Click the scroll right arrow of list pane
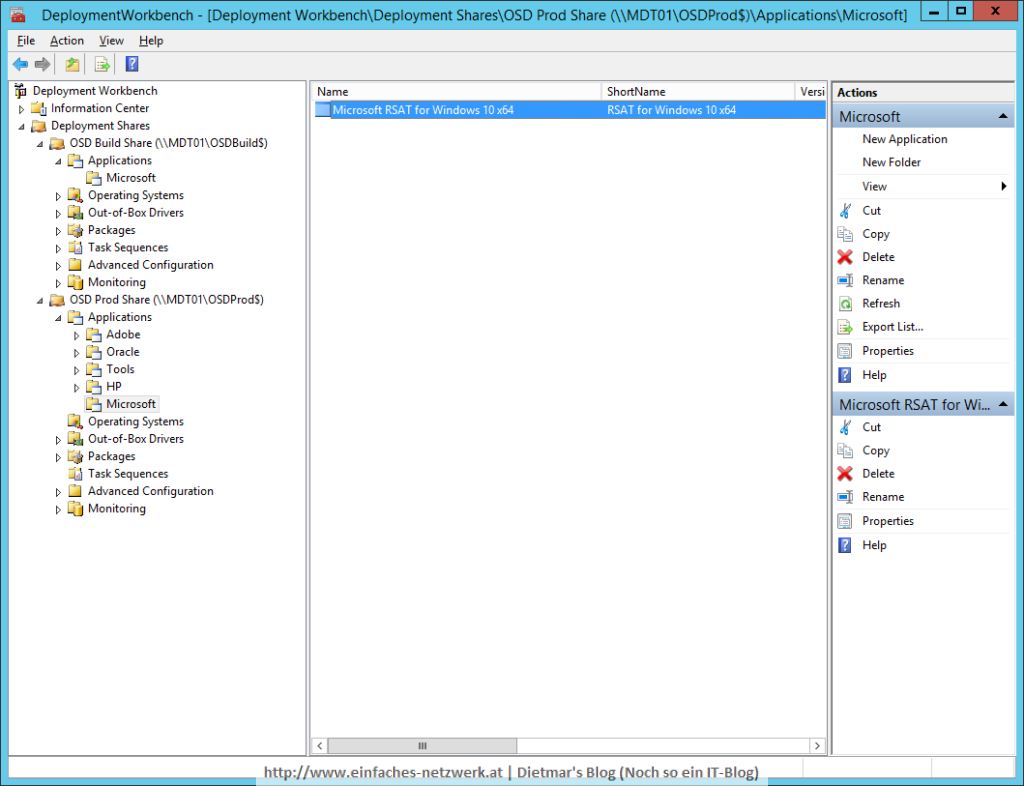The height and width of the screenshot is (786, 1024). [817, 746]
